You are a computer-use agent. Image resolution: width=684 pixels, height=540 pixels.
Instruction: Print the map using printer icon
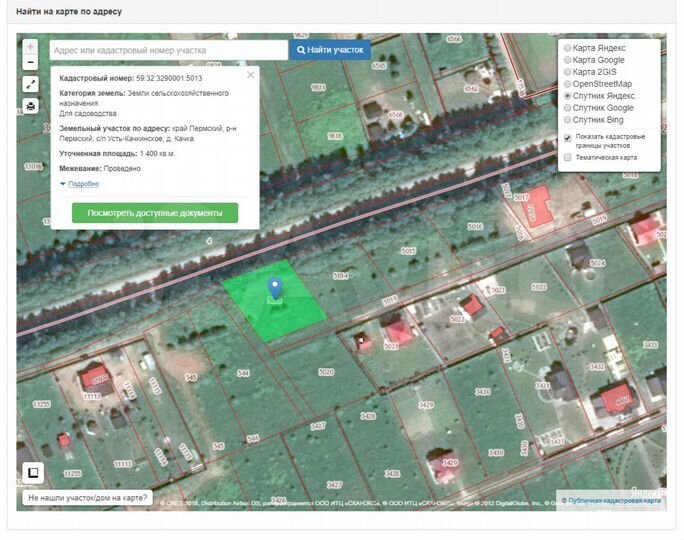pyautogui.click(x=30, y=105)
